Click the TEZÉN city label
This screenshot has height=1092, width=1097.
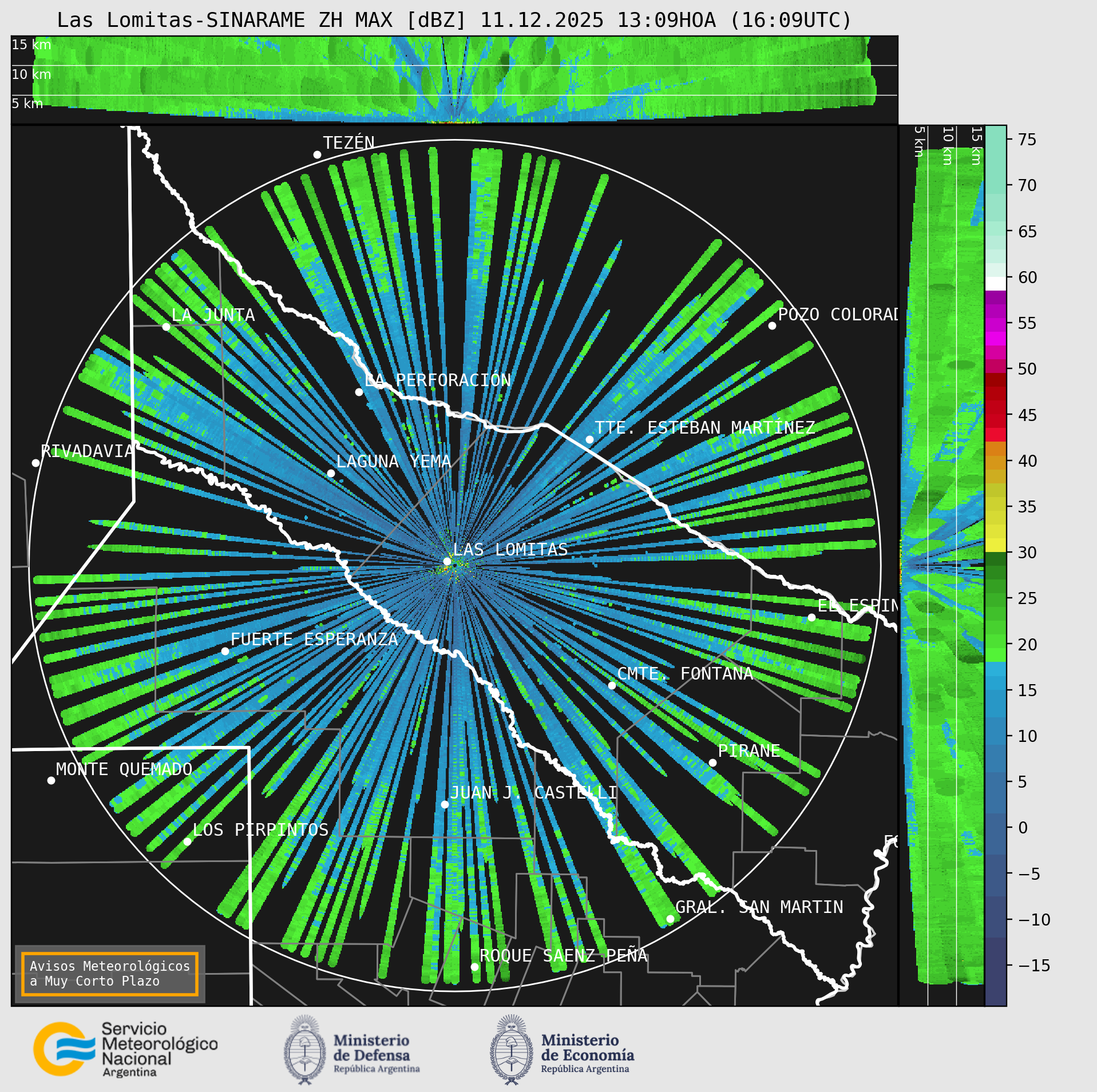(348, 142)
